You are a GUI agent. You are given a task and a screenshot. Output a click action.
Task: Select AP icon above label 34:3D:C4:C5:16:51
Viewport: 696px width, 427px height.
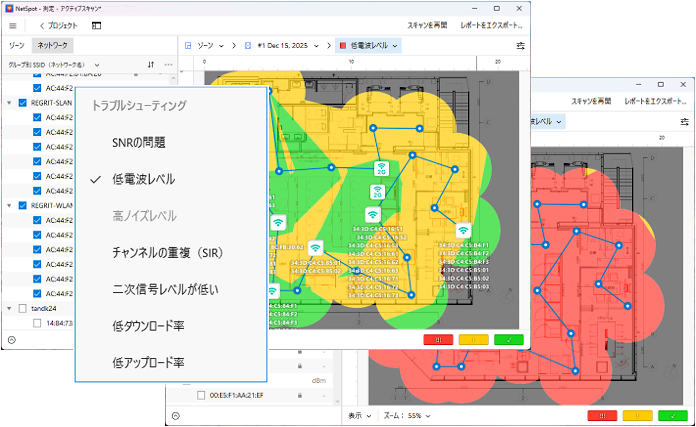(x=373, y=215)
